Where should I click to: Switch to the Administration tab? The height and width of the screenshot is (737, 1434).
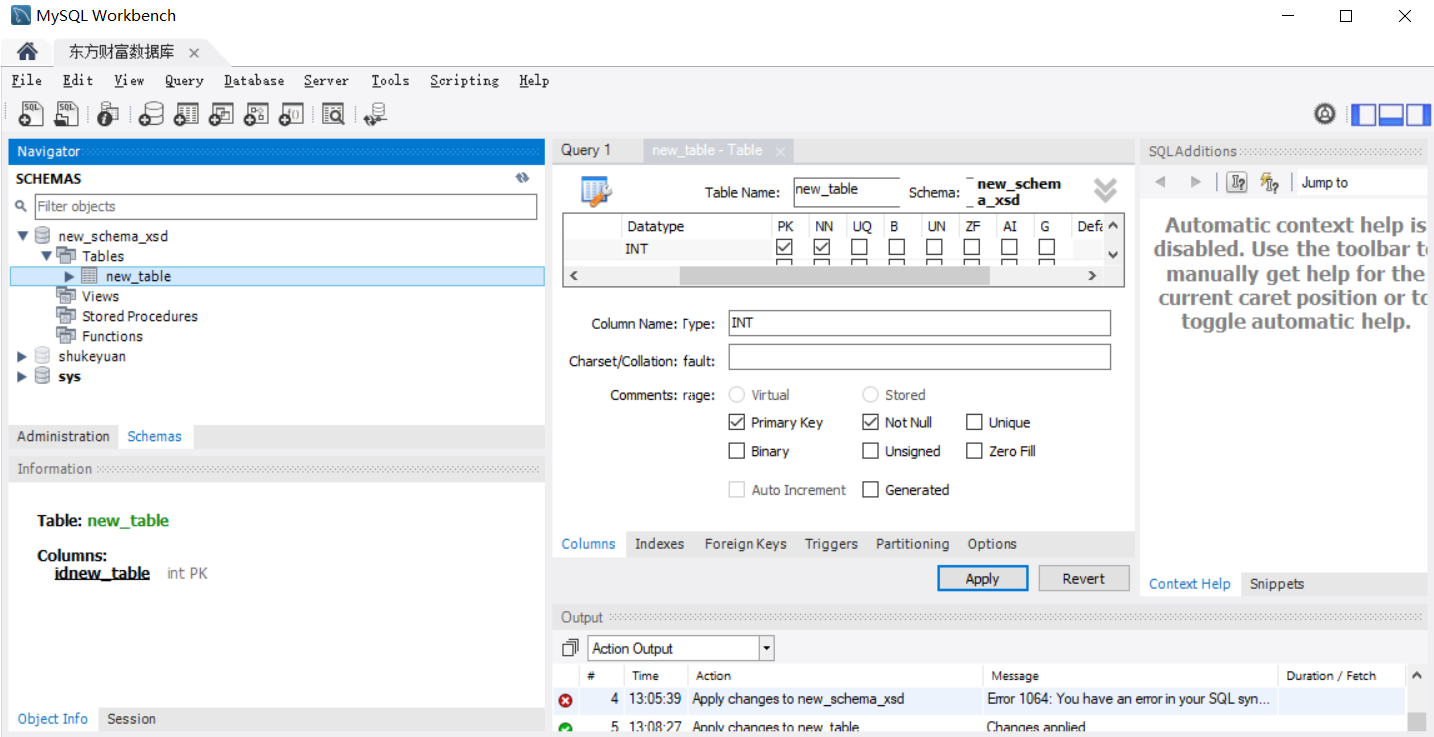pyautogui.click(x=63, y=437)
